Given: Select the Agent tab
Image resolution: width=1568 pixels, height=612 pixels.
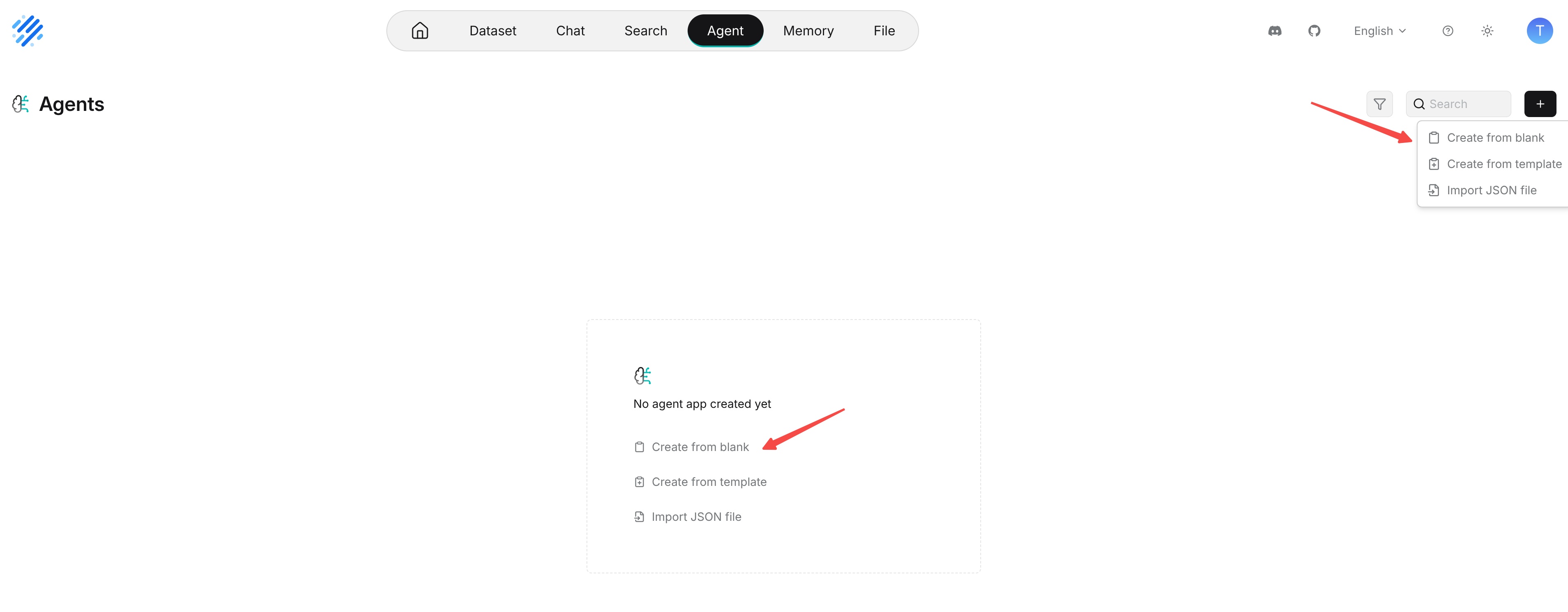Looking at the screenshot, I should point(725,30).
